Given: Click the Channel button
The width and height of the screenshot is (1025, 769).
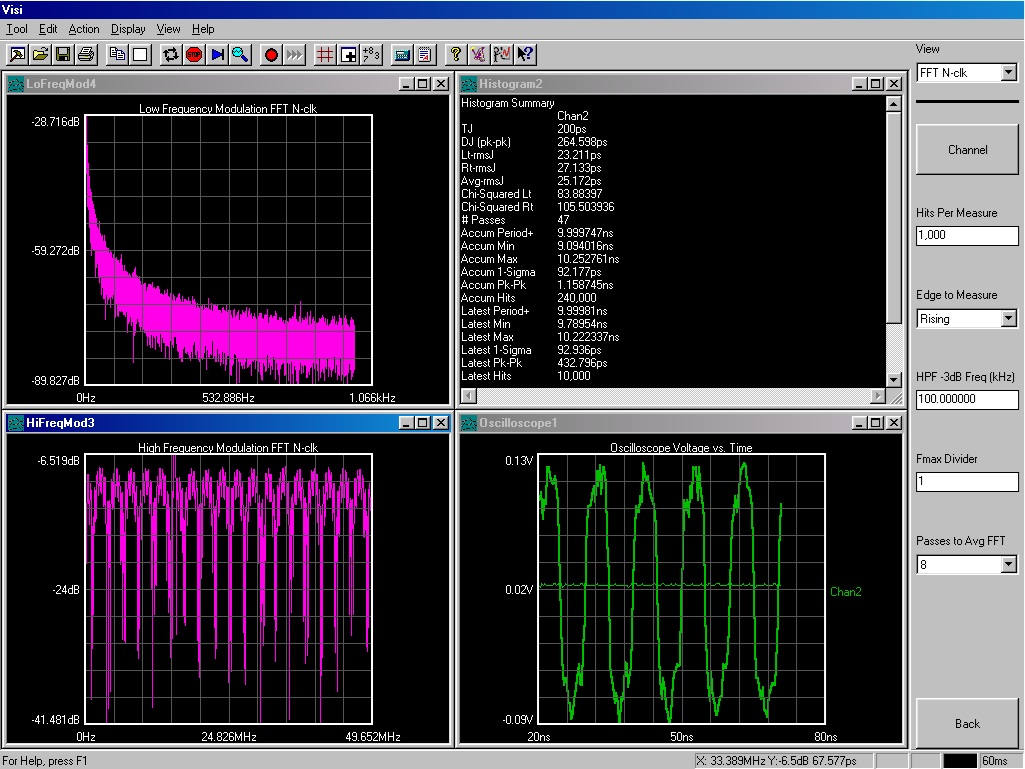Looking at the screenshot, I should 967,150.
